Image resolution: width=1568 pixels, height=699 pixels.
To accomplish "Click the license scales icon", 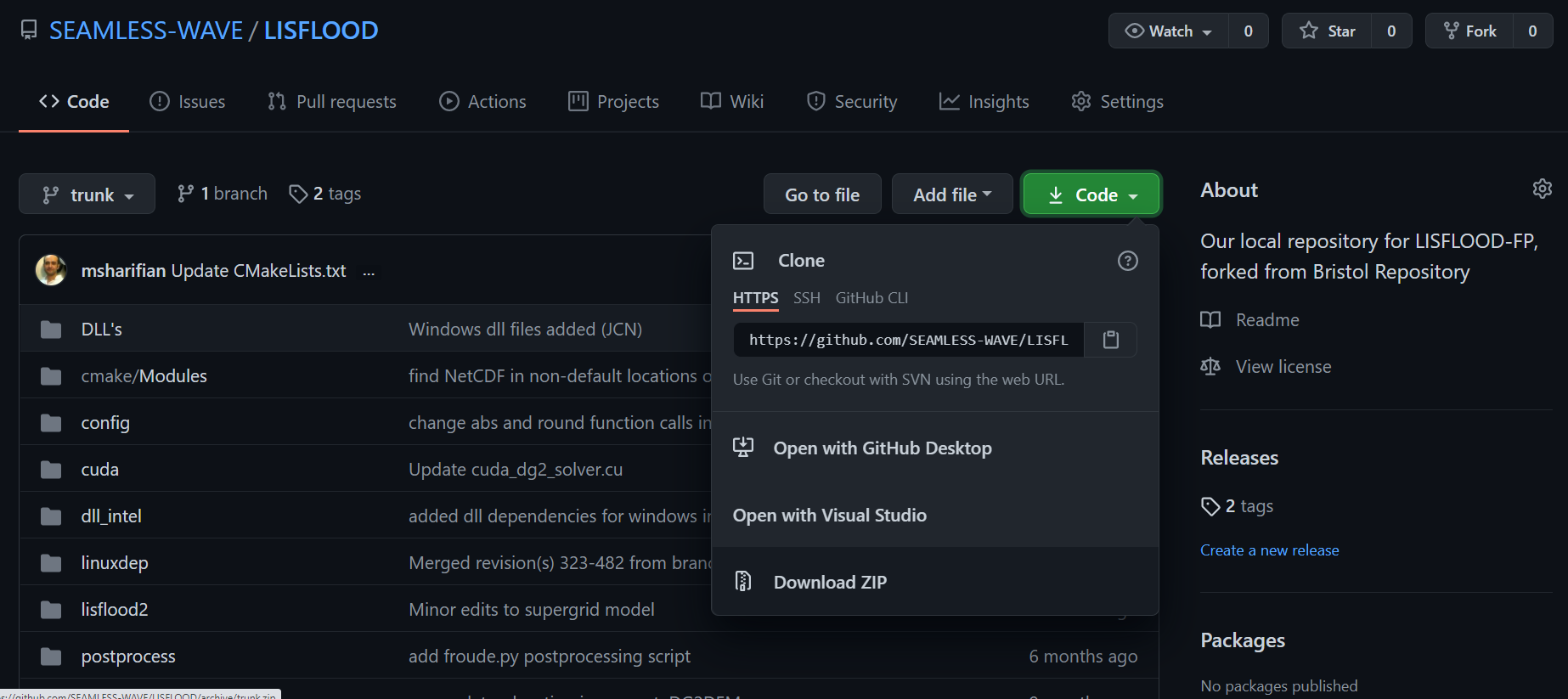I will pyautogui.click(x=1210, y=366).
